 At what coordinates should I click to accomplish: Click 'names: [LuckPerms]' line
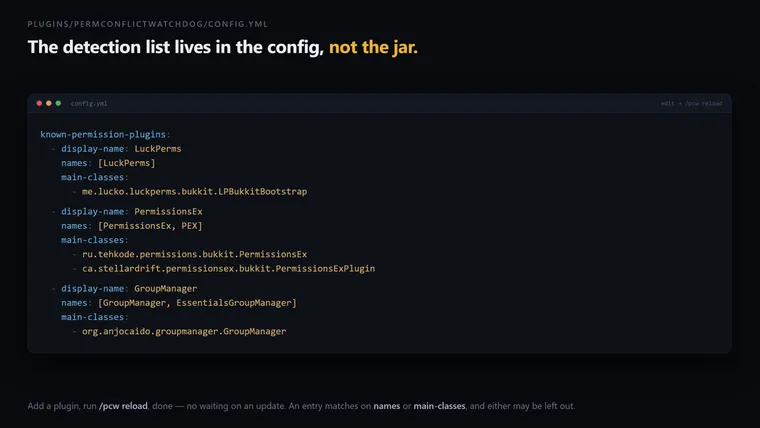pos(108,163)
